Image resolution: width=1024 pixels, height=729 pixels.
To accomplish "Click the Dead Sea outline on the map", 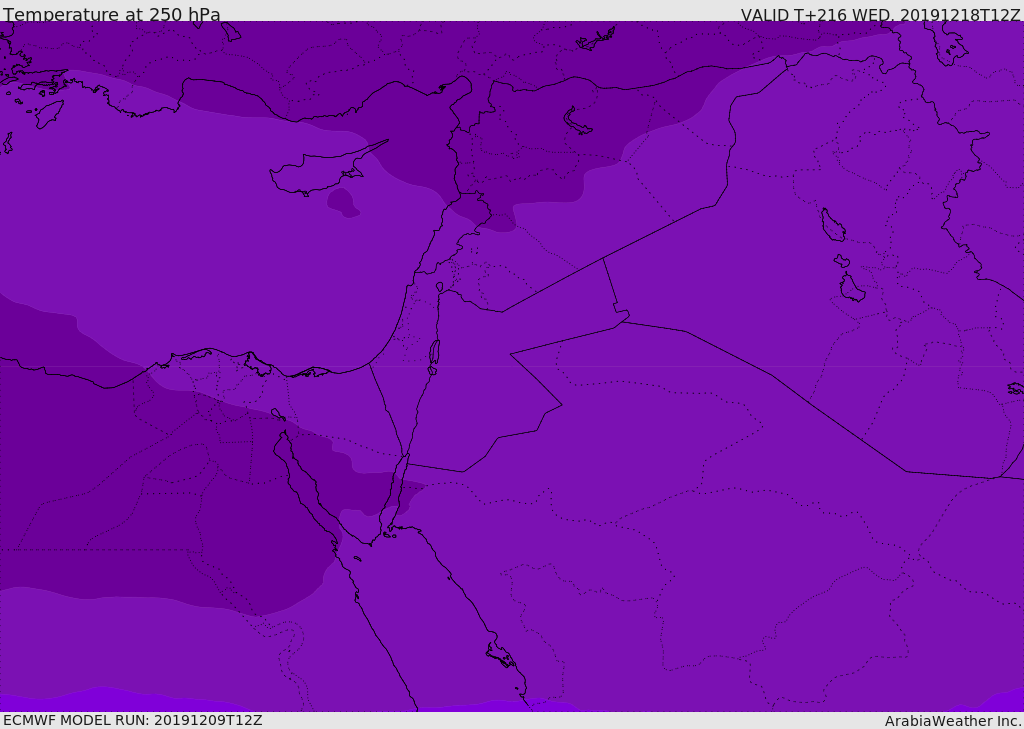I will [434, 357].
